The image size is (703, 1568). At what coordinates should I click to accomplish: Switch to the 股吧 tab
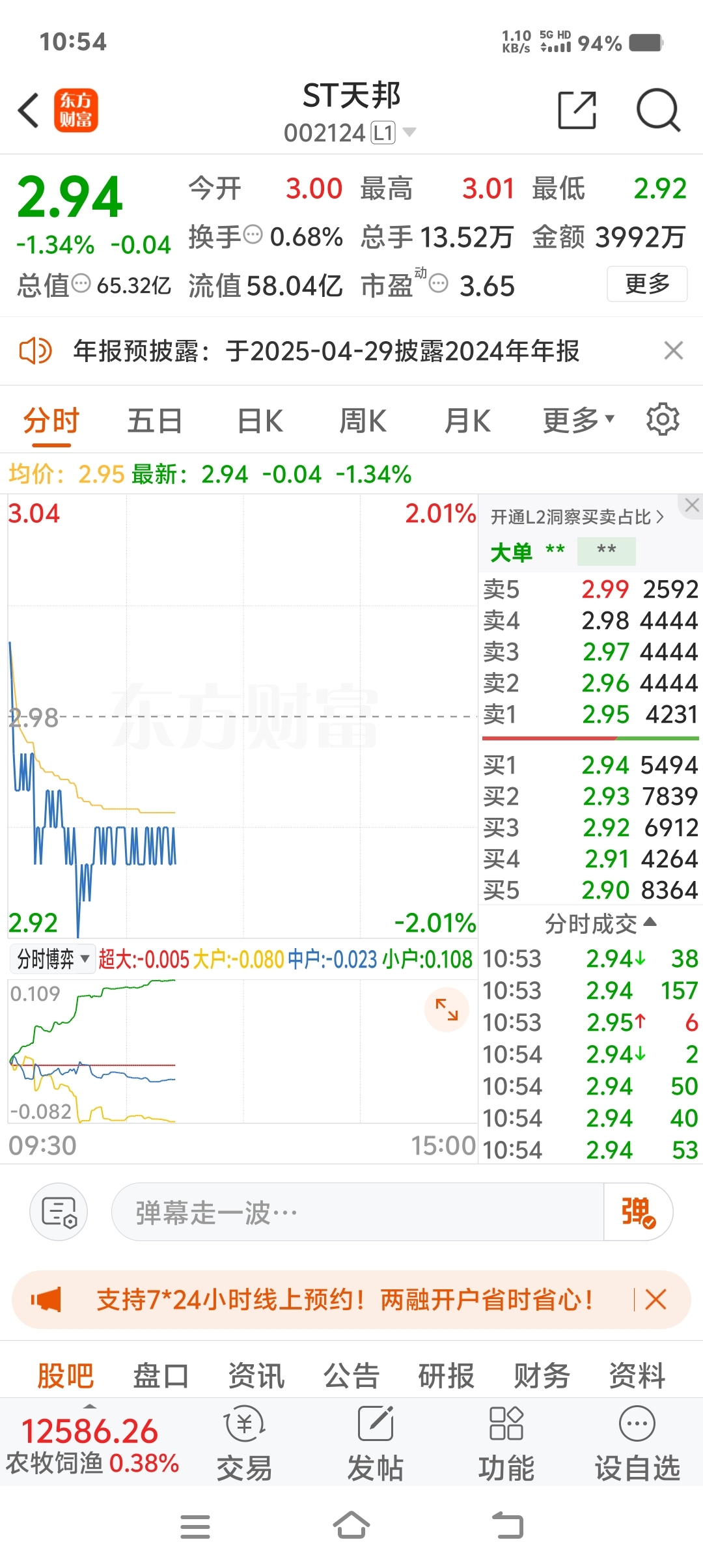66,1377
